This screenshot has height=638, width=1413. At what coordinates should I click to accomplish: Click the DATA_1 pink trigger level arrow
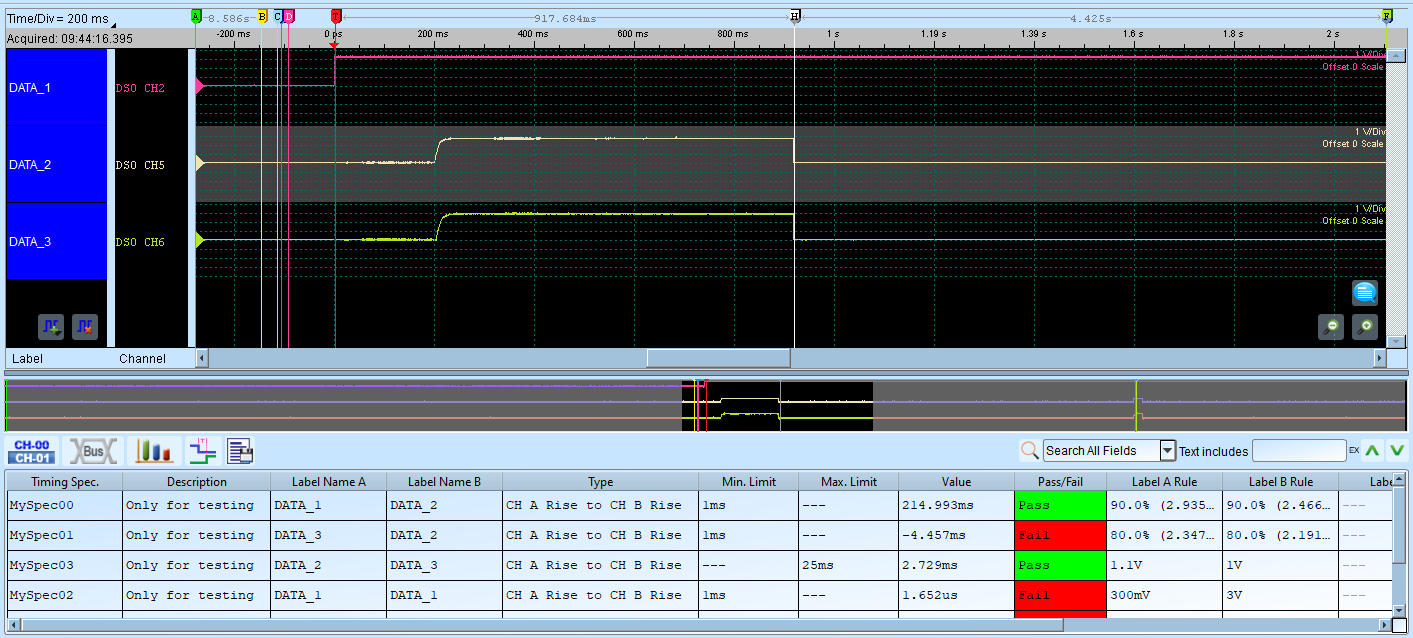200,87
